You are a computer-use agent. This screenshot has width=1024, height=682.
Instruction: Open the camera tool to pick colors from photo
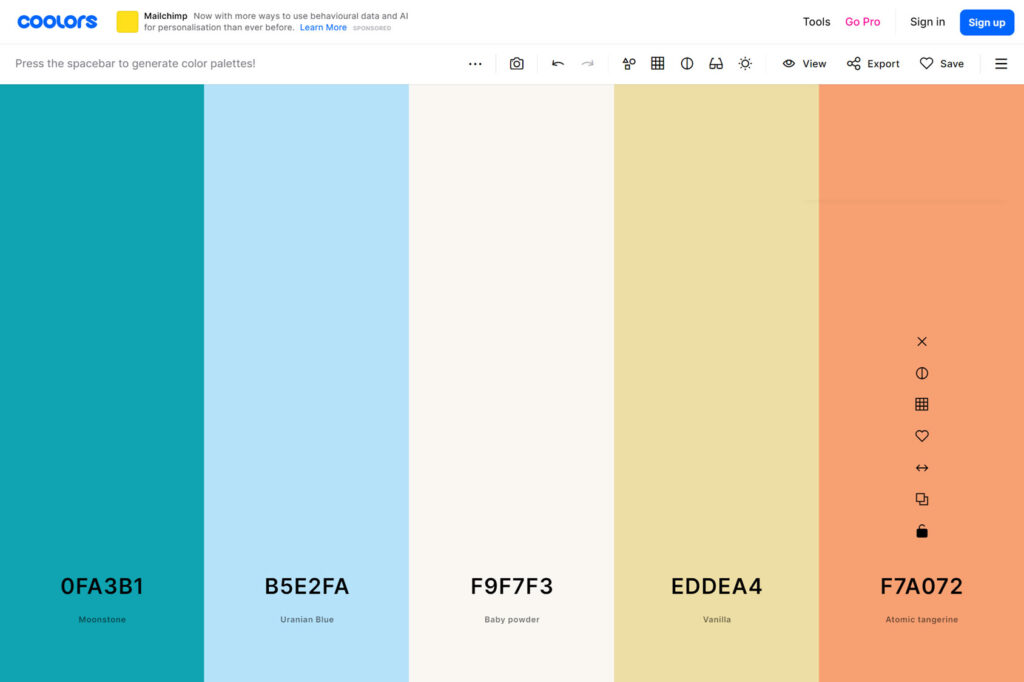coord(517,63)
